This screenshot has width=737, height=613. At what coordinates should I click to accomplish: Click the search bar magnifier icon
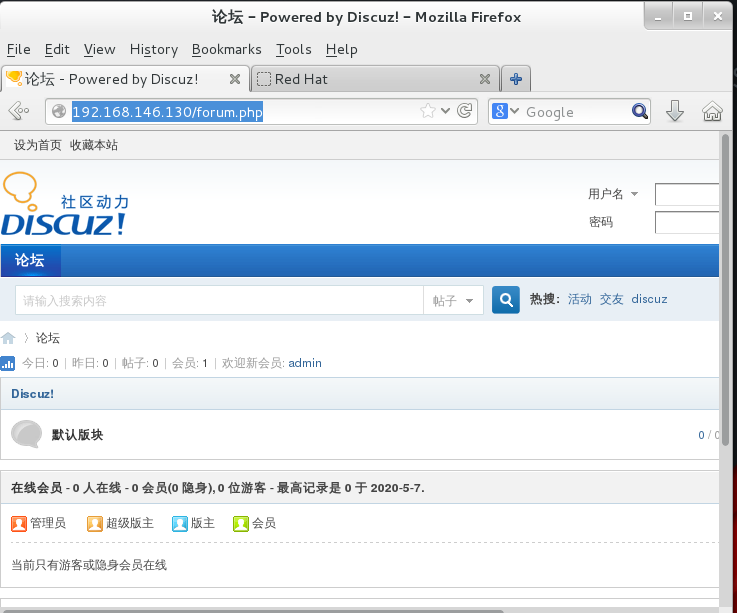click(x=640, y=111)
